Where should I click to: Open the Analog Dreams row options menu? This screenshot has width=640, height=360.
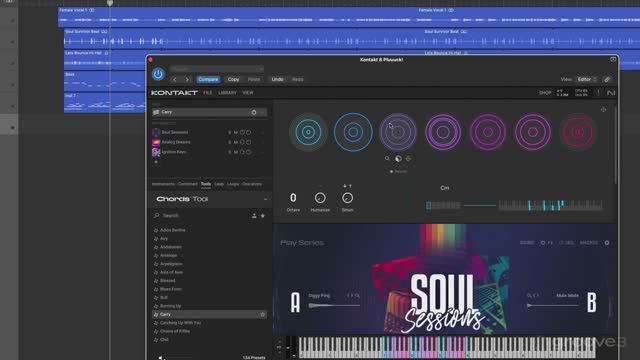(262, 142)
